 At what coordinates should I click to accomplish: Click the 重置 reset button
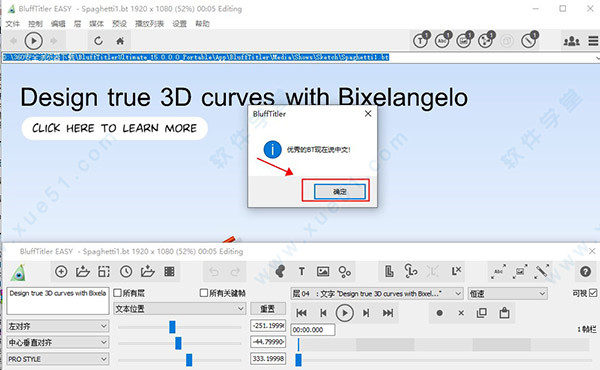pos(267,309)
